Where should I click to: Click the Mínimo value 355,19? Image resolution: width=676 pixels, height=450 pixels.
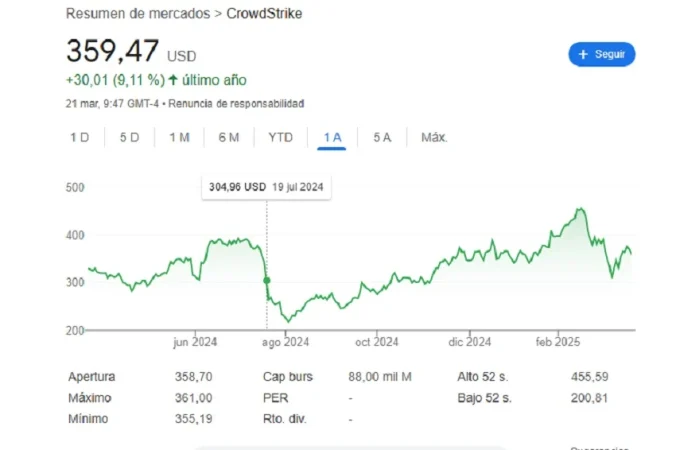pyautogui.click(x=194, y=419)
